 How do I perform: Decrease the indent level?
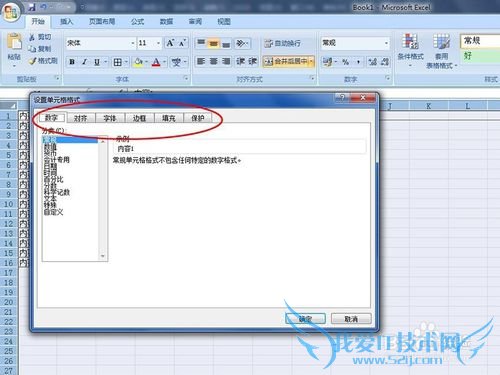coord(240,61)
